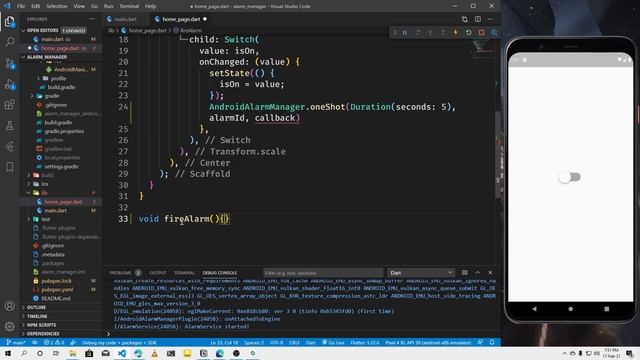Click the debug console filter input

(x=322, y=273)
